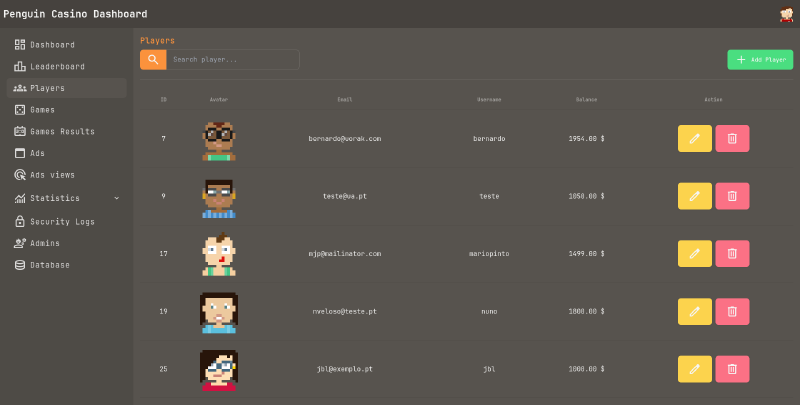The height and width of the screenshot is (405, 800).
Task: Focus the Search player input field
Action: click(232, 60)
